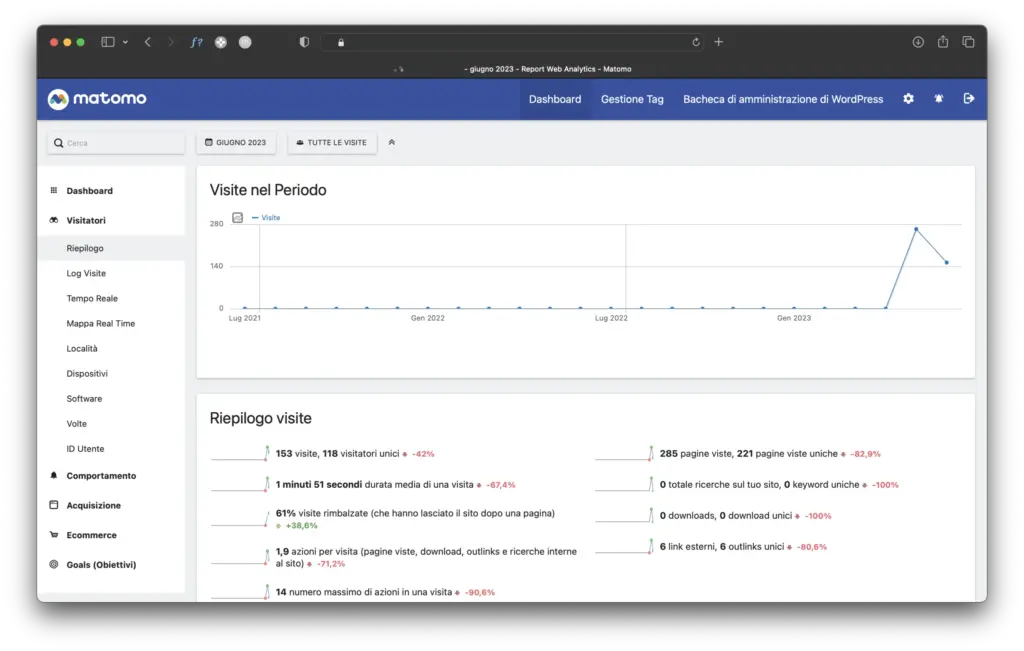The width and height of the screenshot is (1024, 651).
Task: Collapse the top controls with double chevron
Action: point(392,143)
